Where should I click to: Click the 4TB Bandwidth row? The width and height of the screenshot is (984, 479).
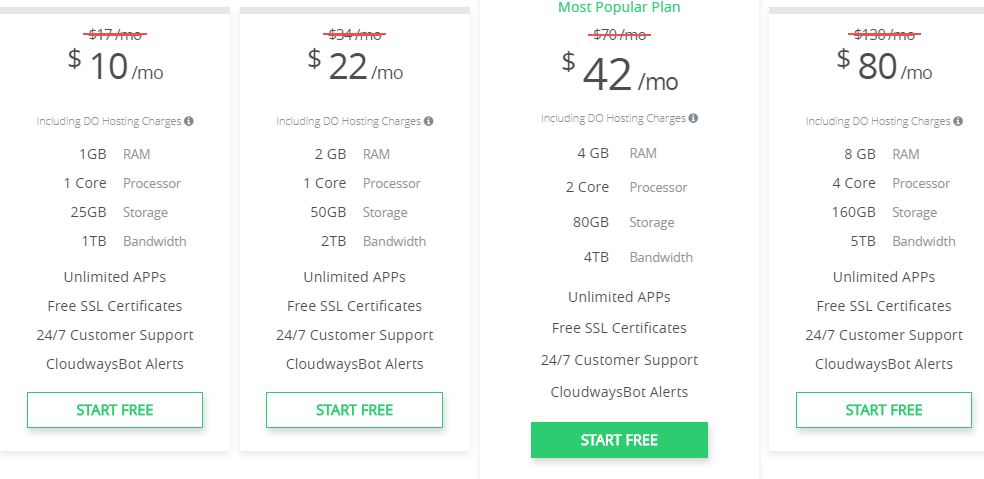click(638, 257)
